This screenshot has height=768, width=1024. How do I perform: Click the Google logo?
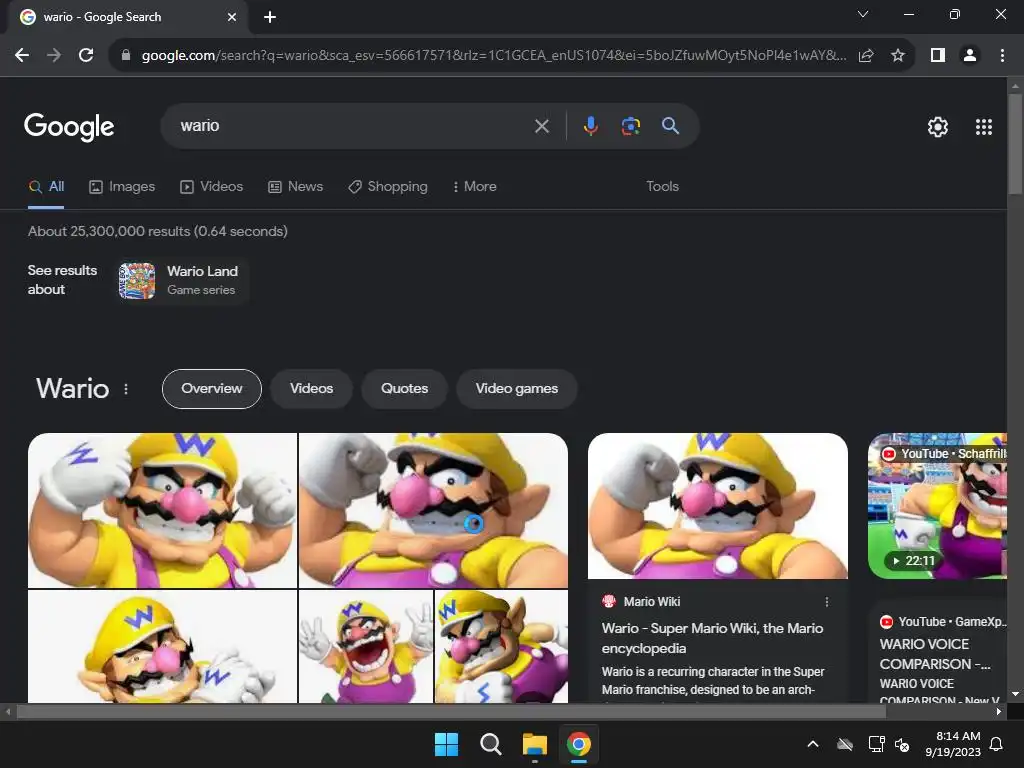tap(69, 127)
